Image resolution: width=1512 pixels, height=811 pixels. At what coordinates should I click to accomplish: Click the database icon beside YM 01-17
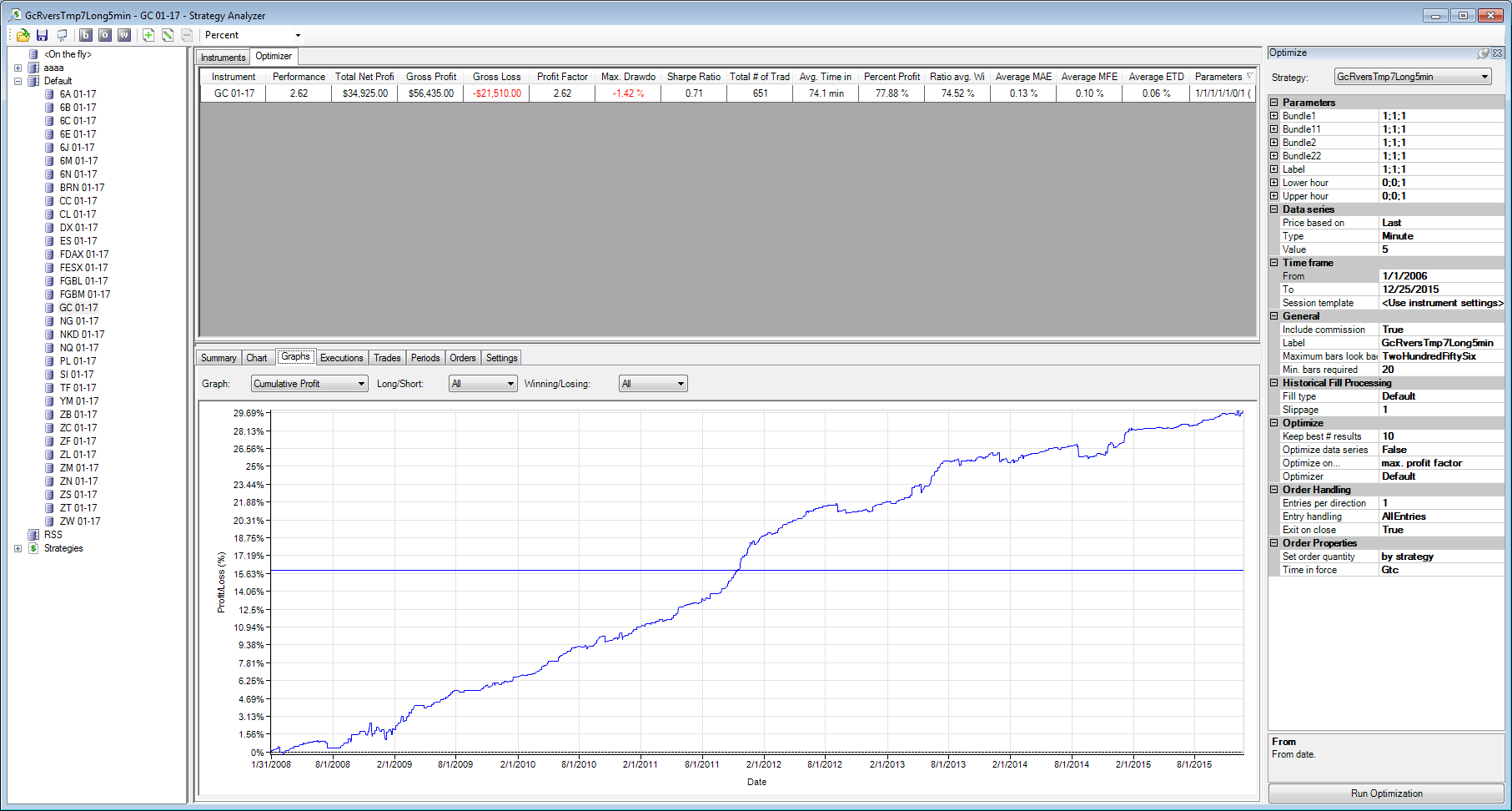49,401
